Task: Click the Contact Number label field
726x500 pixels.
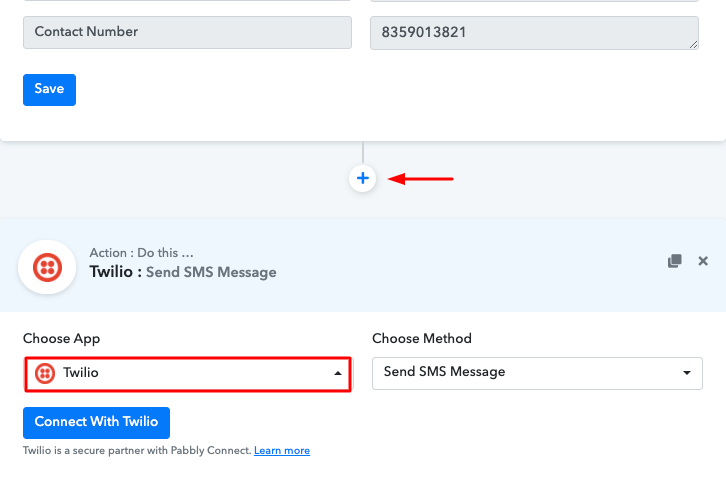Action: pos(188,32)
